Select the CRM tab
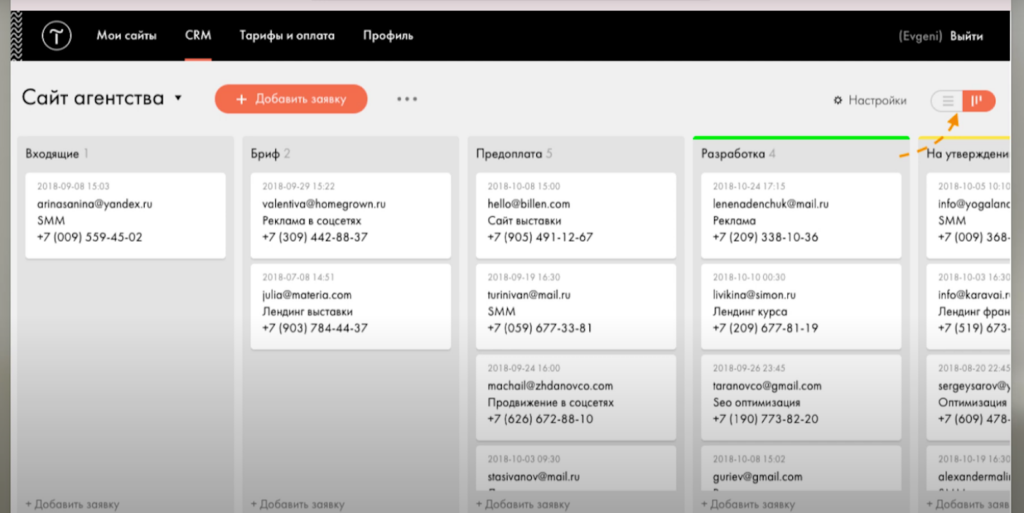 point(197,35)
